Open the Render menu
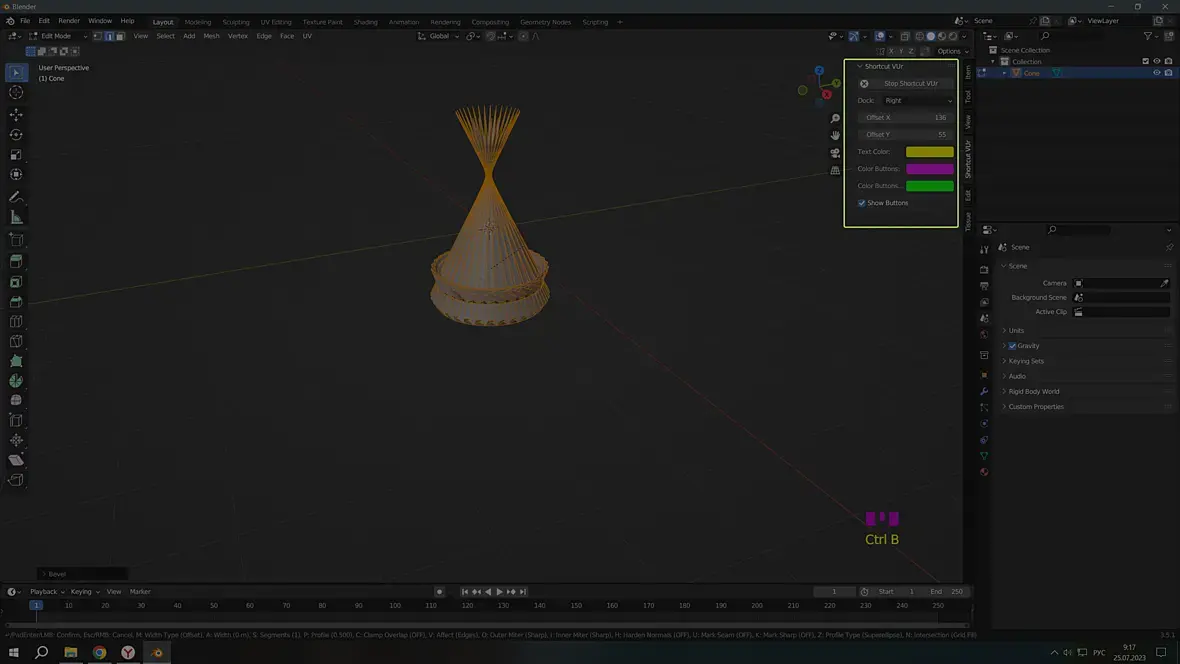1180x664 pixels. pos(68,21)
